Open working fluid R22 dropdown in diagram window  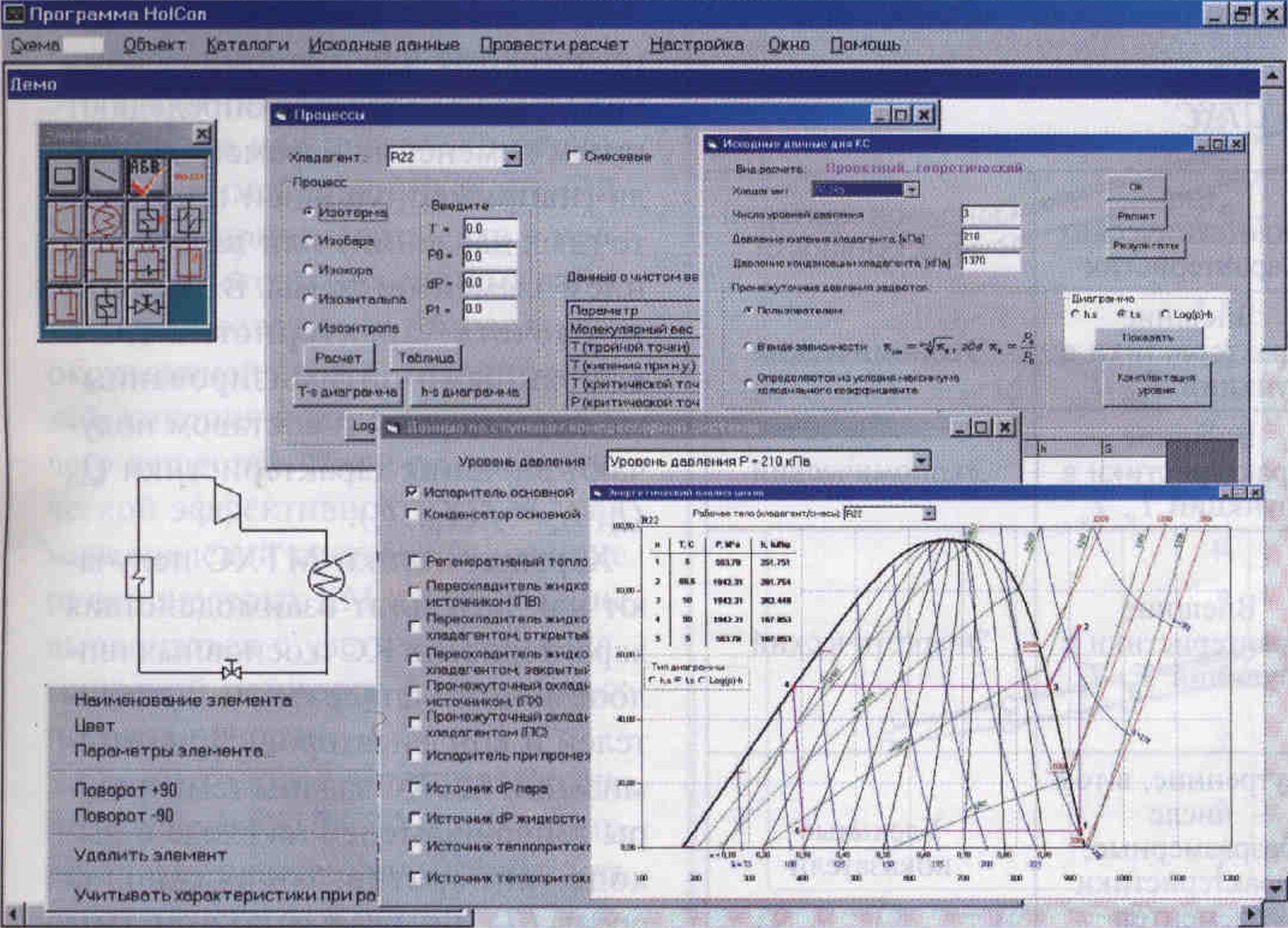coord(928,513)
